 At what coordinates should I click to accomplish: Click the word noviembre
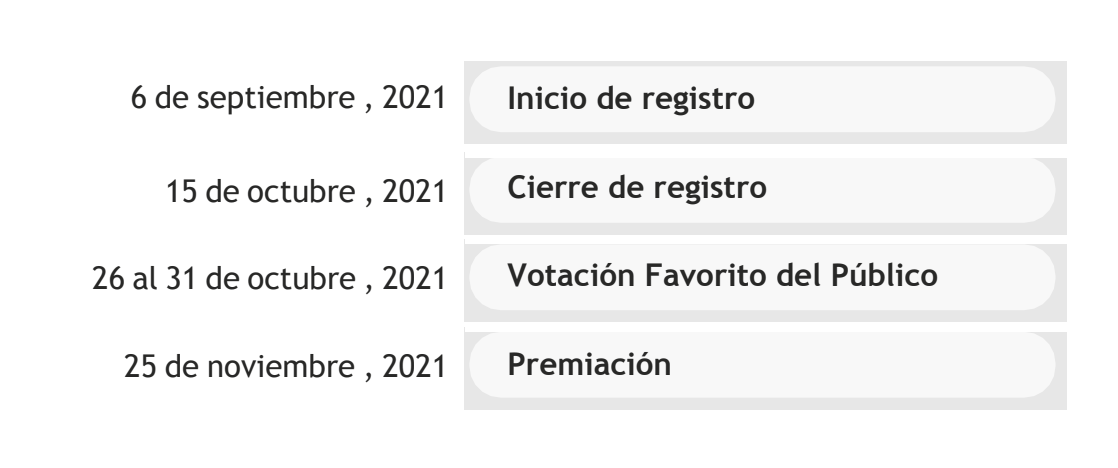point(281,367)
